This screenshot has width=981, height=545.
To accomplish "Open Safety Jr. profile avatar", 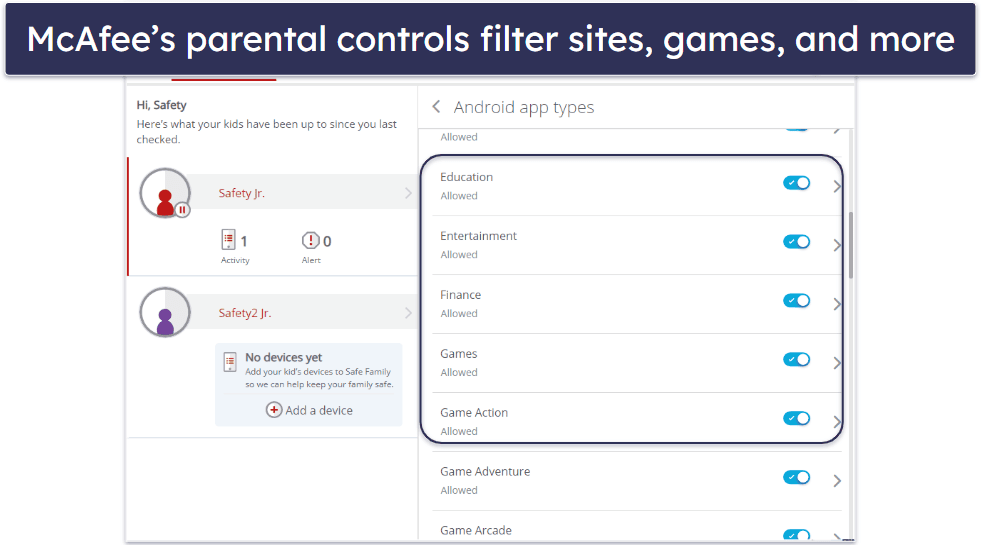I will pos(165,193).
